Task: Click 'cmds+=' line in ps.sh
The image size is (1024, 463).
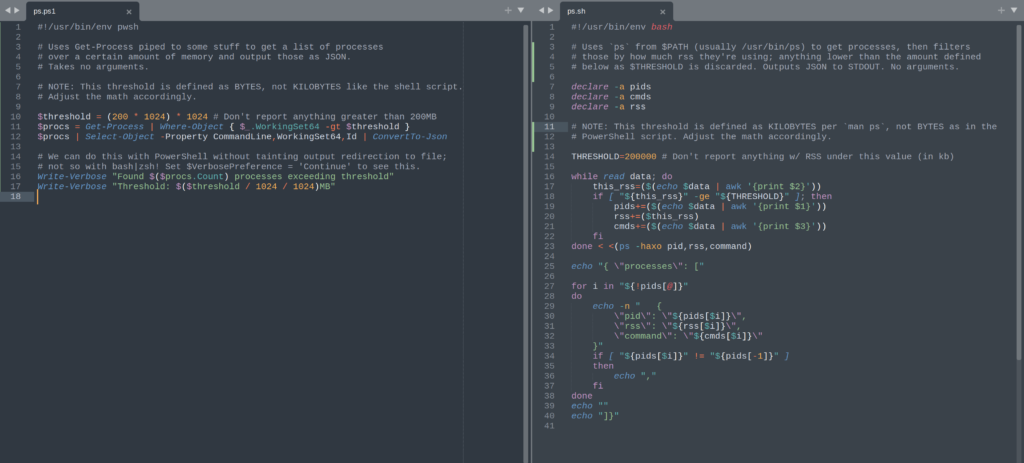Action: 720,227
